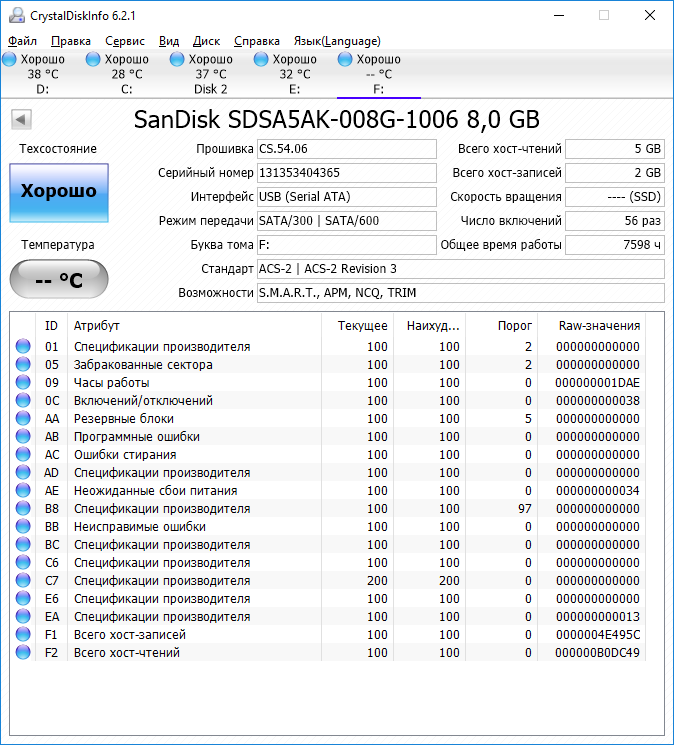Click the Наихуд... column header
This screenshot has height=745, width=674.
[430, 325]
